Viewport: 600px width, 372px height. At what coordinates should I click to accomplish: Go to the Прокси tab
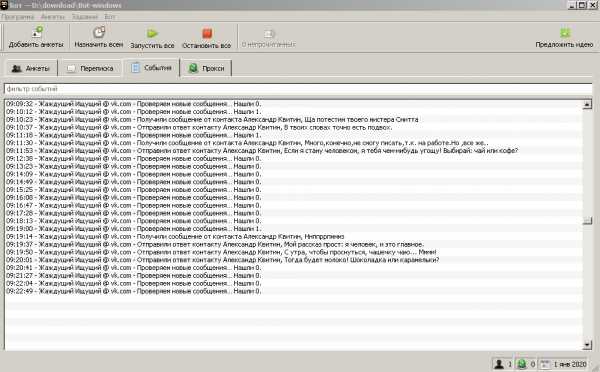pyautogui.click(x=206, y=69)
